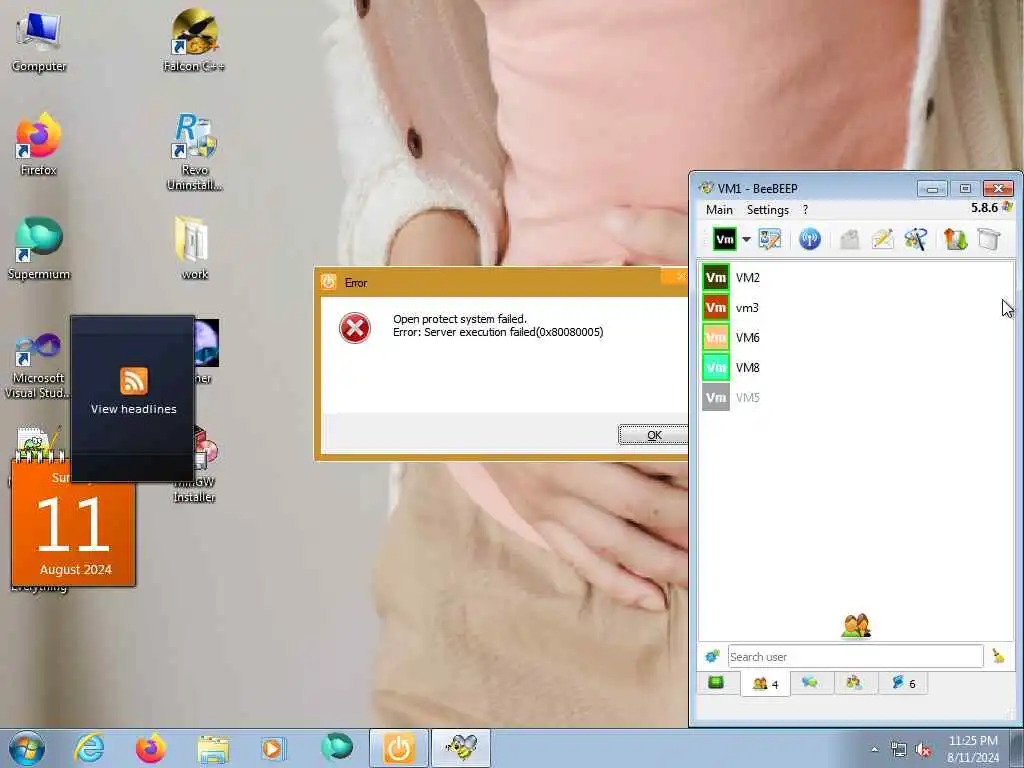Click the gray box icon at toolbar end
Screen dimensions: 1024x768
click(989, 239)
